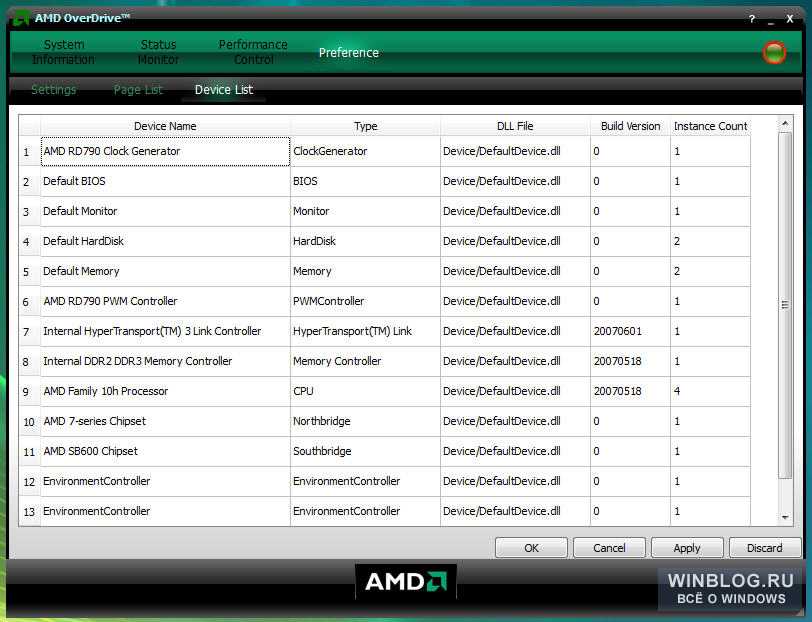
Task: Select the Device List sub-tab
Action: 224,90
